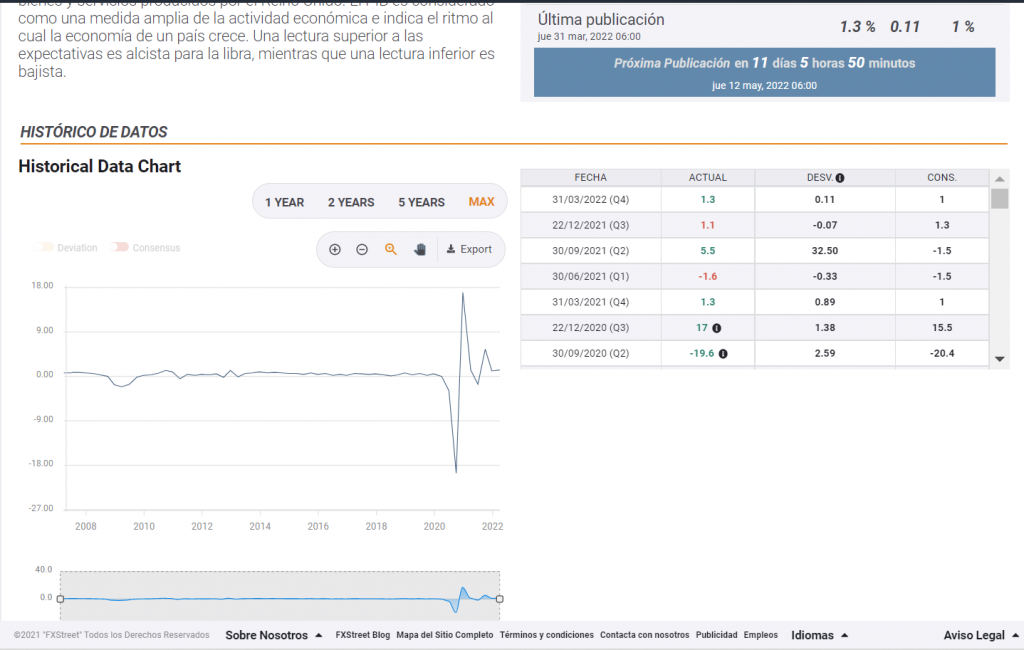The height and width of the screenshot is (650, 1024).
Task: Click the zoom out minus icon
Action: pos(362,249)
